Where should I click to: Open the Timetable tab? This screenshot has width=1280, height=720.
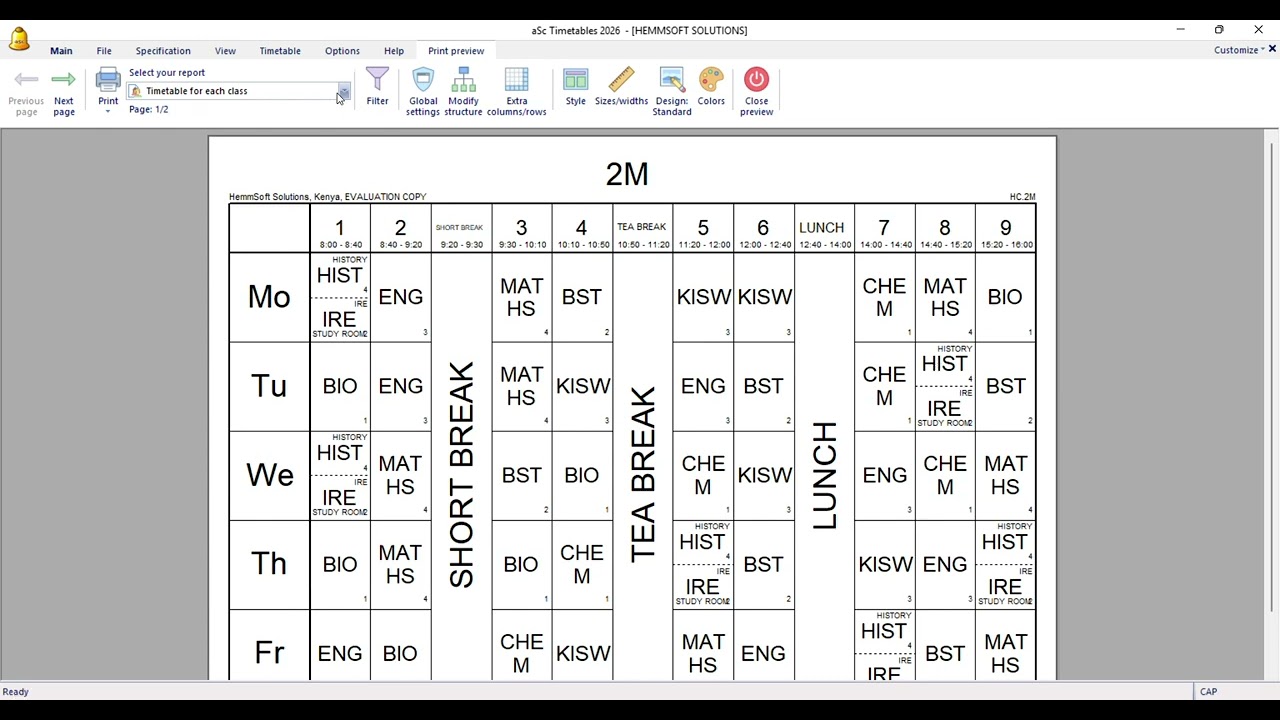coord(280,51)
